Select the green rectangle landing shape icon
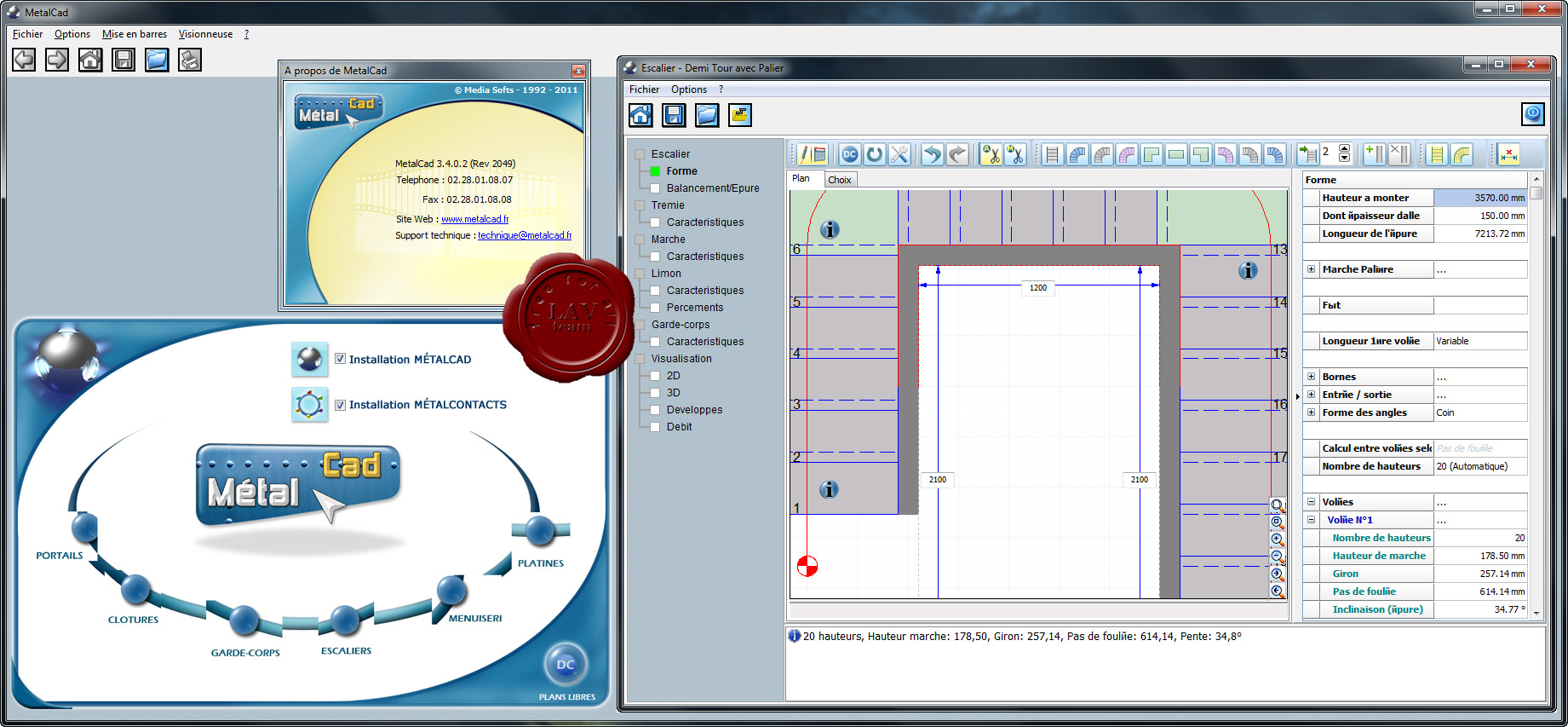Screen dimensions: 1568x727 (x=1176, y=154)
